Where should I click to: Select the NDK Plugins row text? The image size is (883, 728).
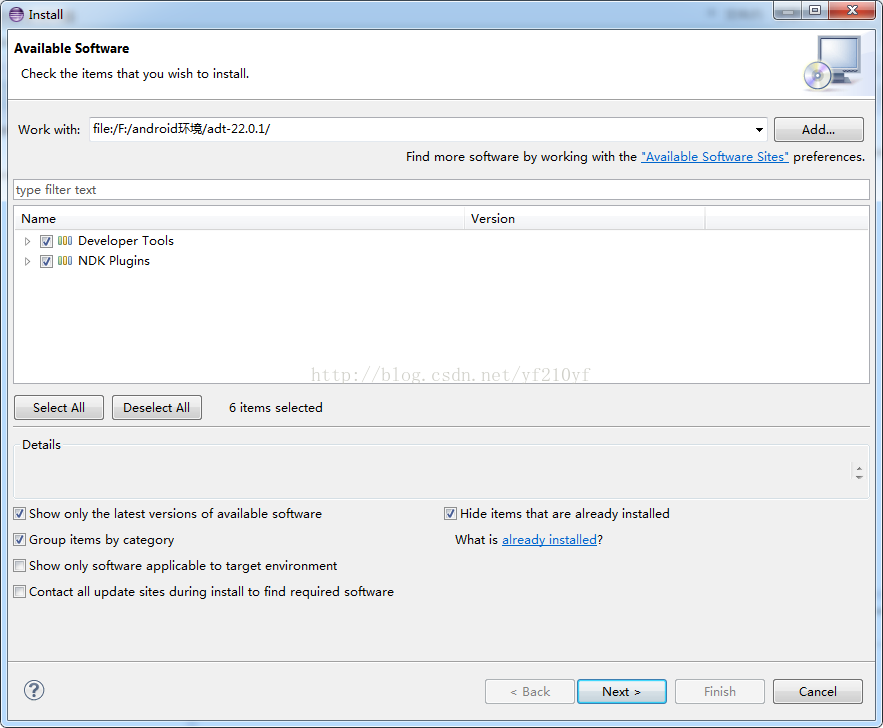114,261
